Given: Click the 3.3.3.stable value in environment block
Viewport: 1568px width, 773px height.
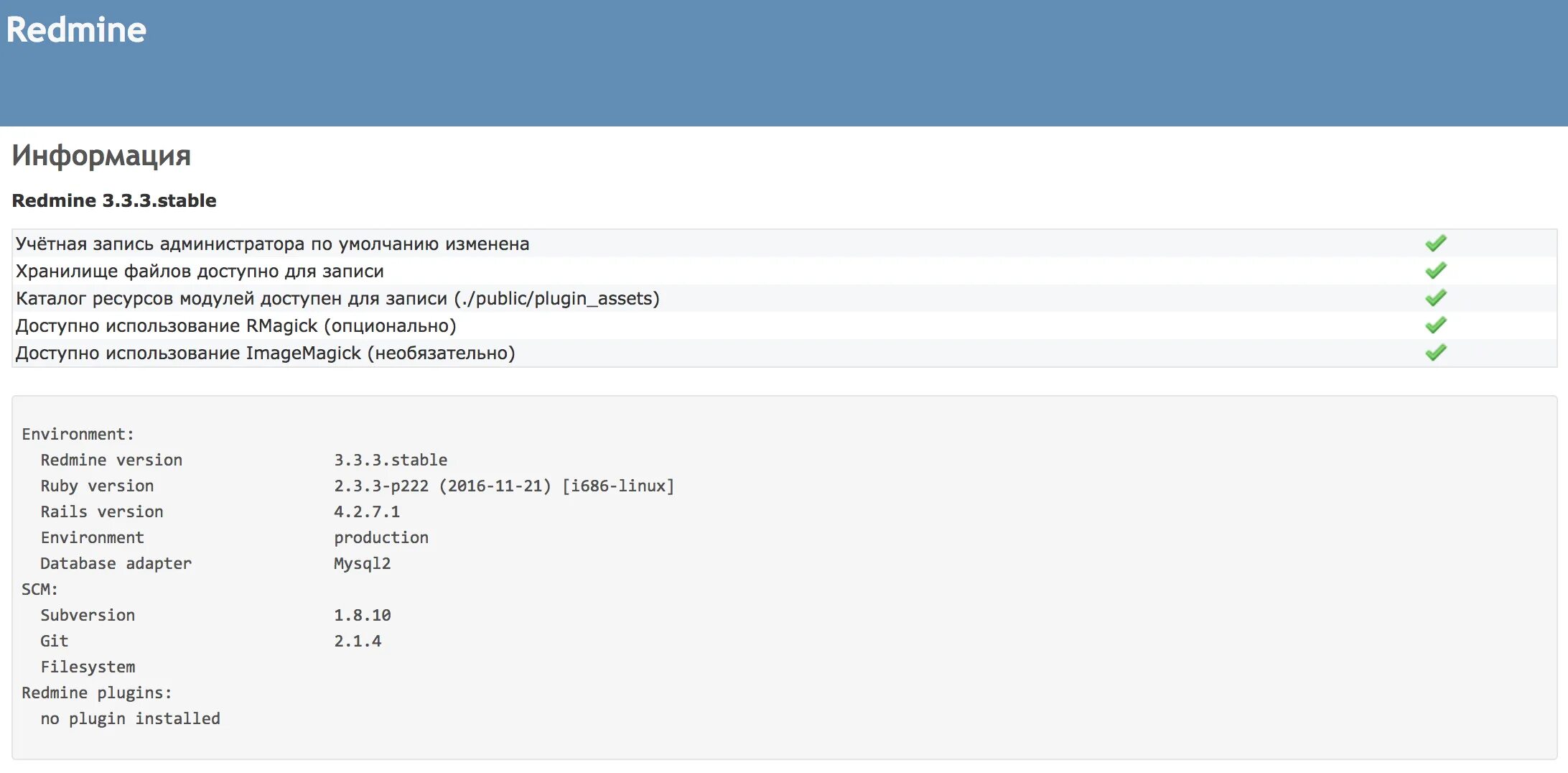Looking at the screenshot, I should pos(391,460).
